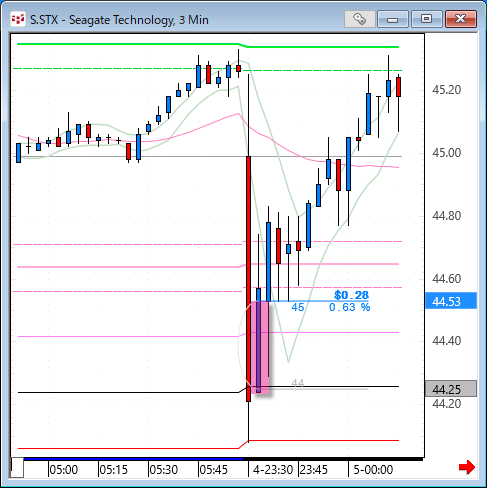Click the 44.80 price axis label

tap(446, 216)
